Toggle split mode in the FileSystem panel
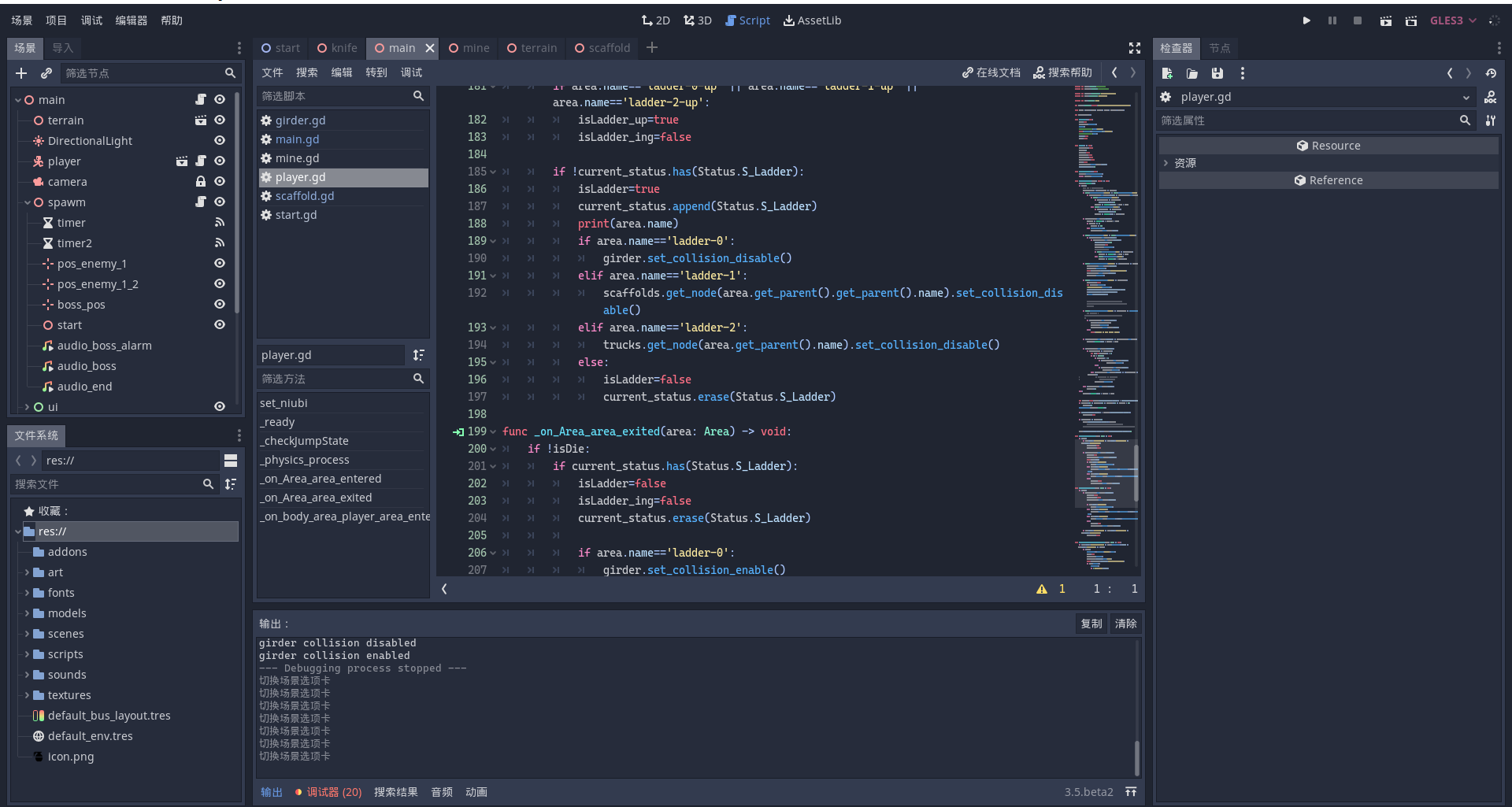1512x807 pixels. coord(231,461)
